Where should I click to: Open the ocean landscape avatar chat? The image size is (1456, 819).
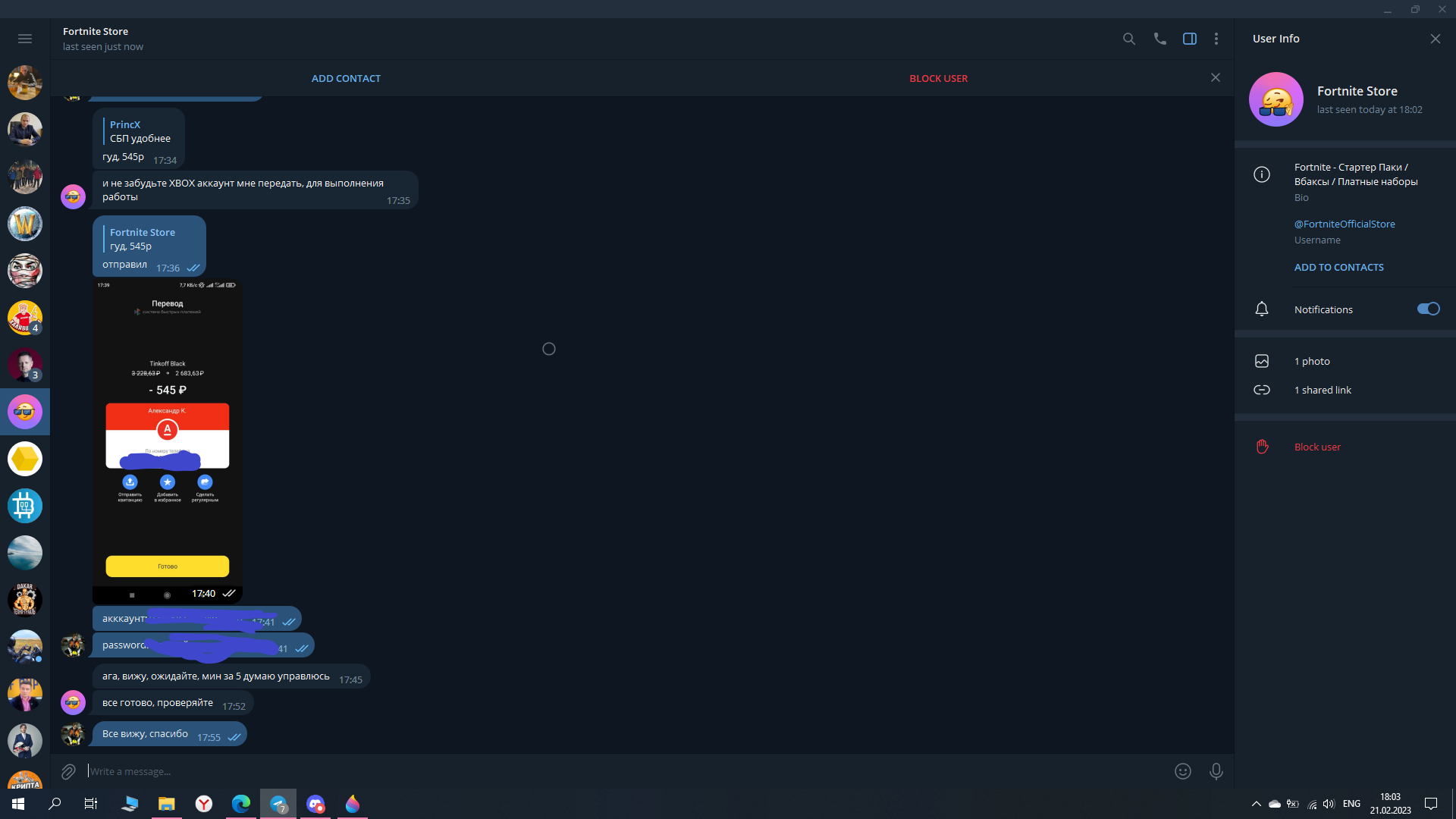tap(25, 553)
